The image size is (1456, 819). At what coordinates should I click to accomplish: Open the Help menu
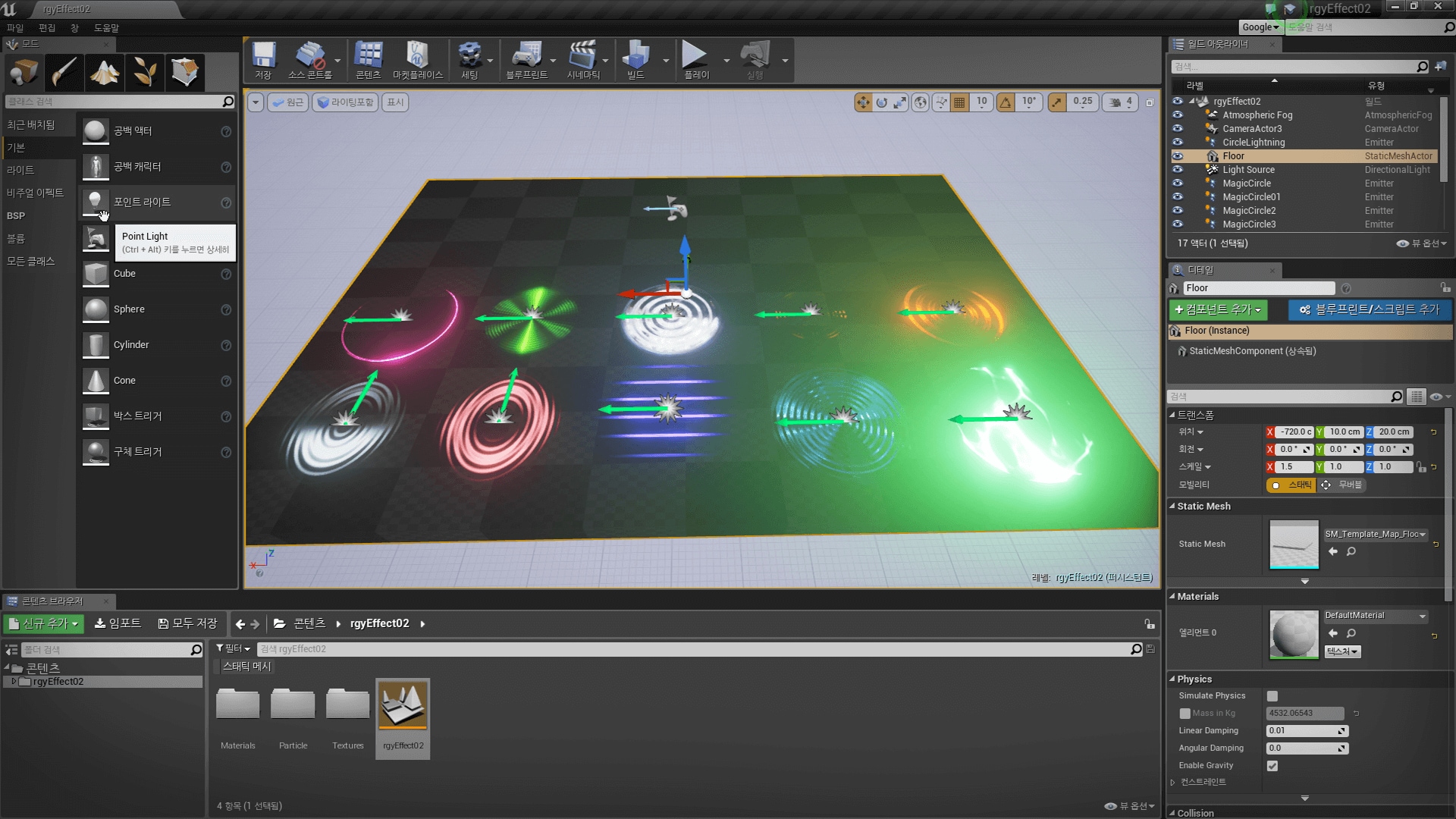point(106,28)
